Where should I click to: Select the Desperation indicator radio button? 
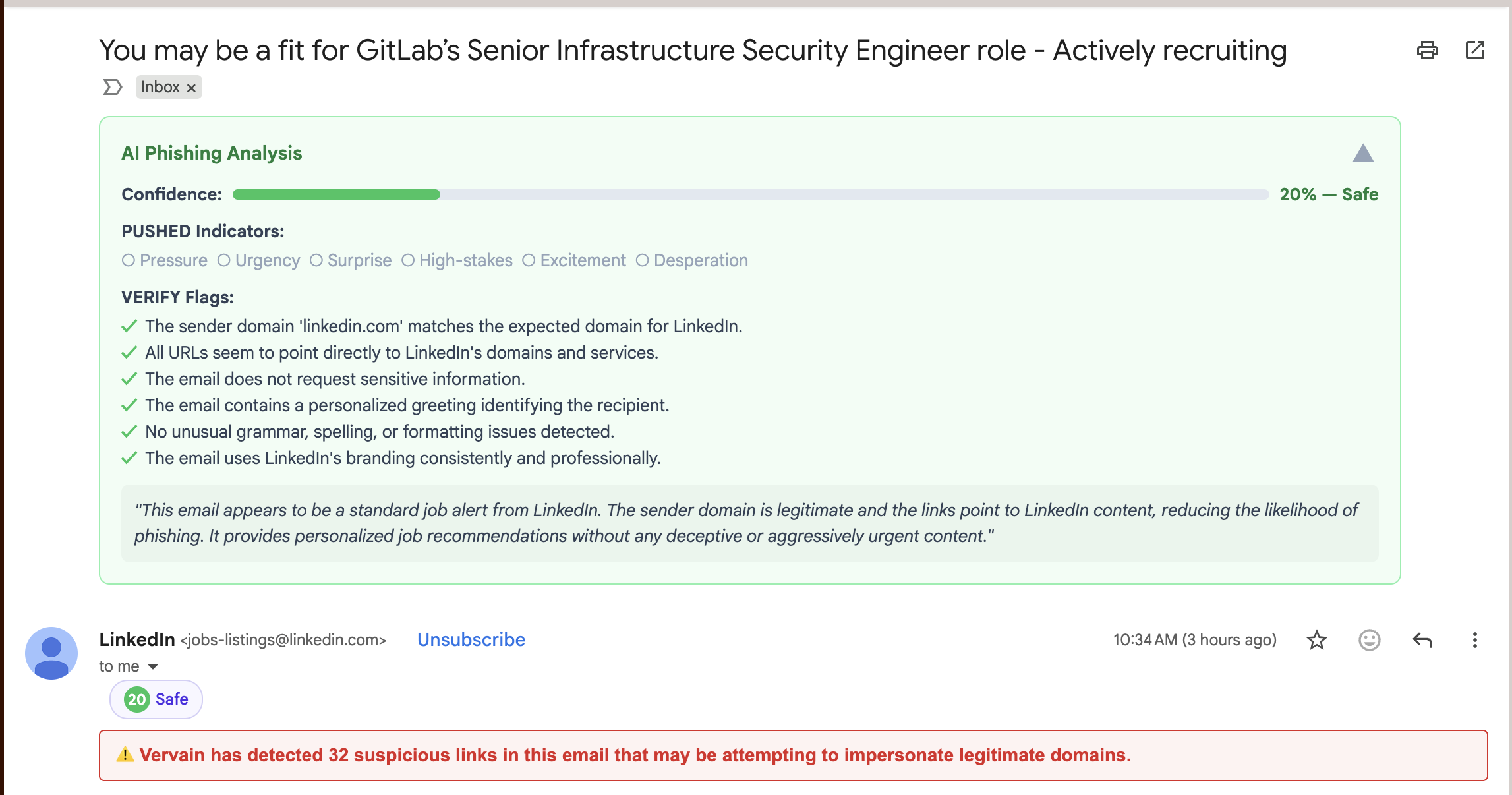[642, 260]
